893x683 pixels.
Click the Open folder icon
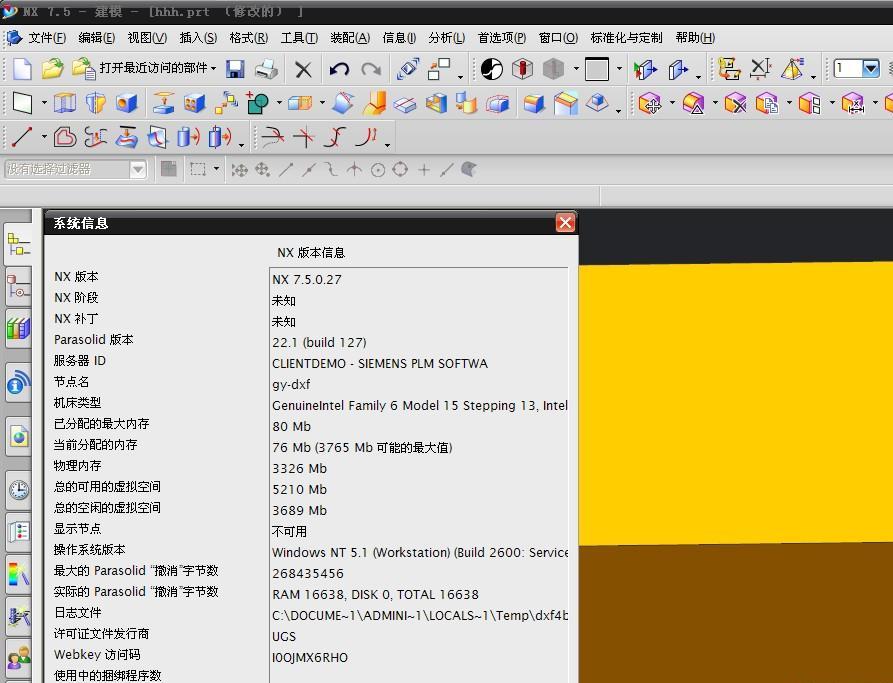point(52,69)
